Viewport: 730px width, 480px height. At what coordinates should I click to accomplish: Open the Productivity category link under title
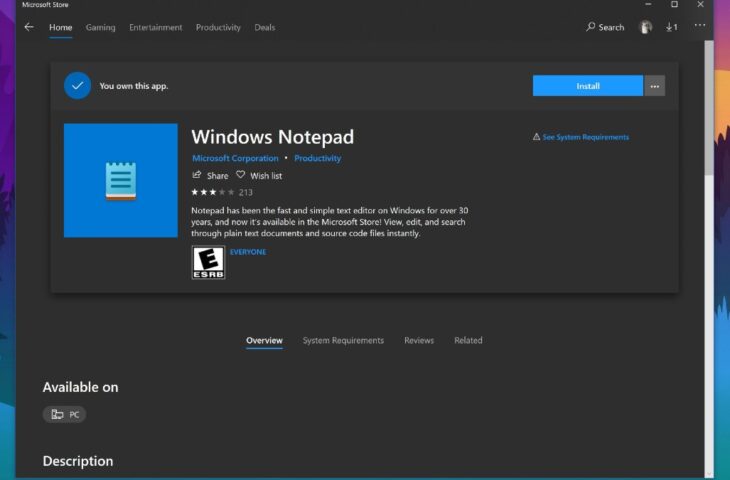(x=318, y=158)
